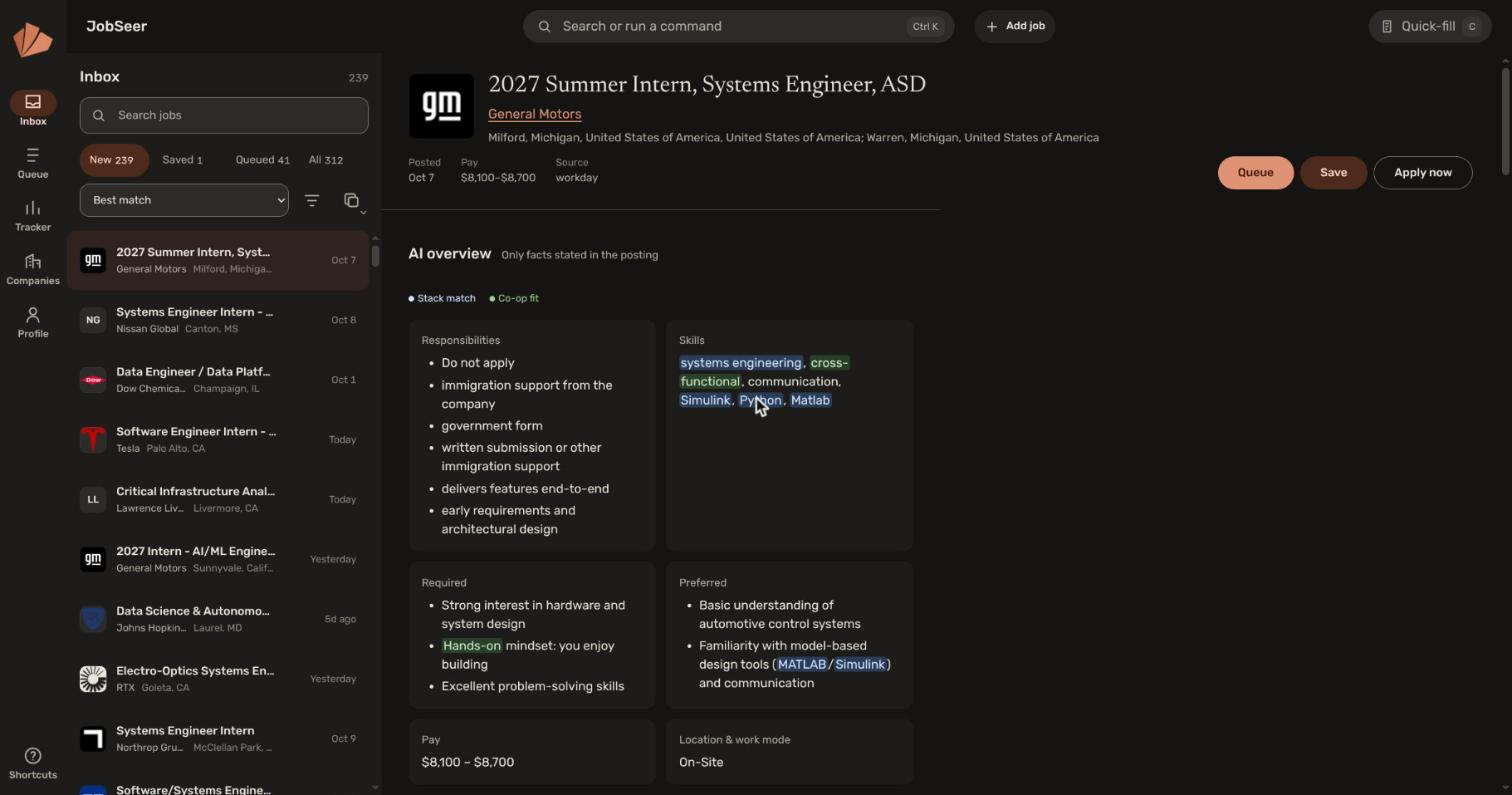Open the Tracker sidebar section
Image resolution: width=1512 pixels, height=795 pixels.
(33, 215)
